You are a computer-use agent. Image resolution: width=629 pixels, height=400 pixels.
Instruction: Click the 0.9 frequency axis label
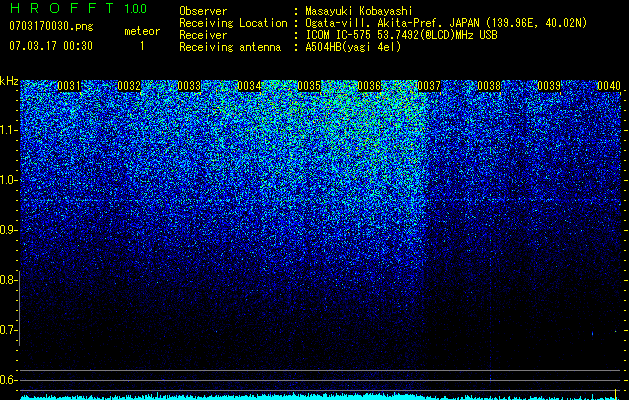click(8, 230)
